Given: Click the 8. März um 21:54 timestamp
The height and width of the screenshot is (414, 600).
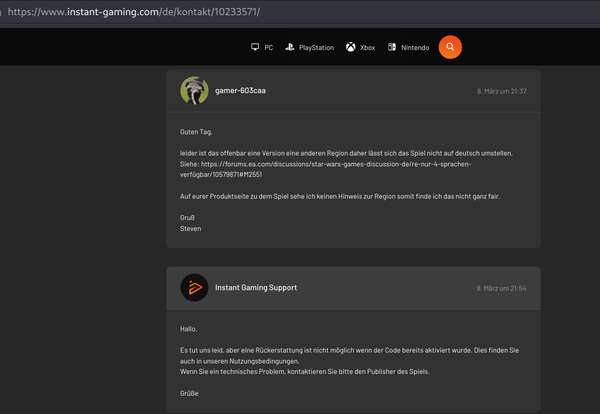Looking at the screenshot, I should tap(501, 288).
